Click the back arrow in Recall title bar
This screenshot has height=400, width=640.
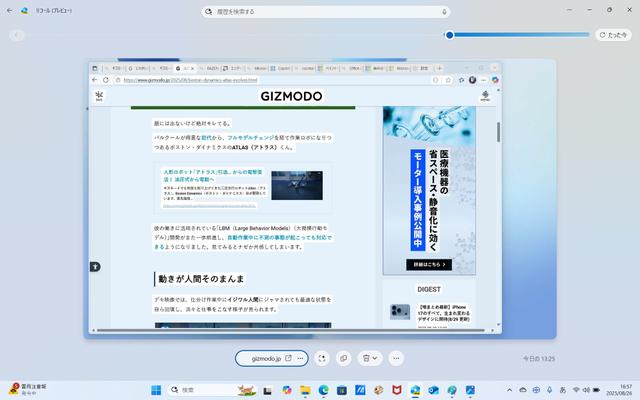(8, 11)
